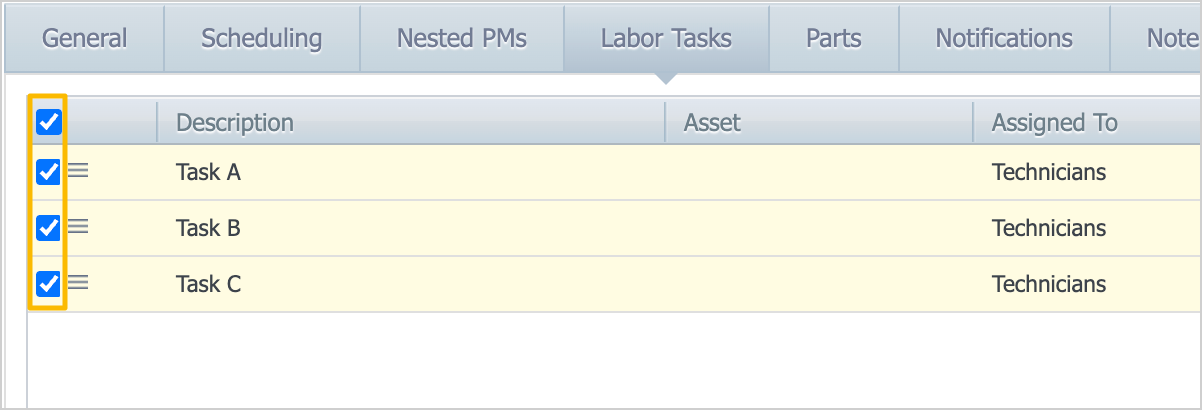Uncheck the Task A row checkbox
1202x410 pixels.
pyautogui.click(x=48, y=172)
